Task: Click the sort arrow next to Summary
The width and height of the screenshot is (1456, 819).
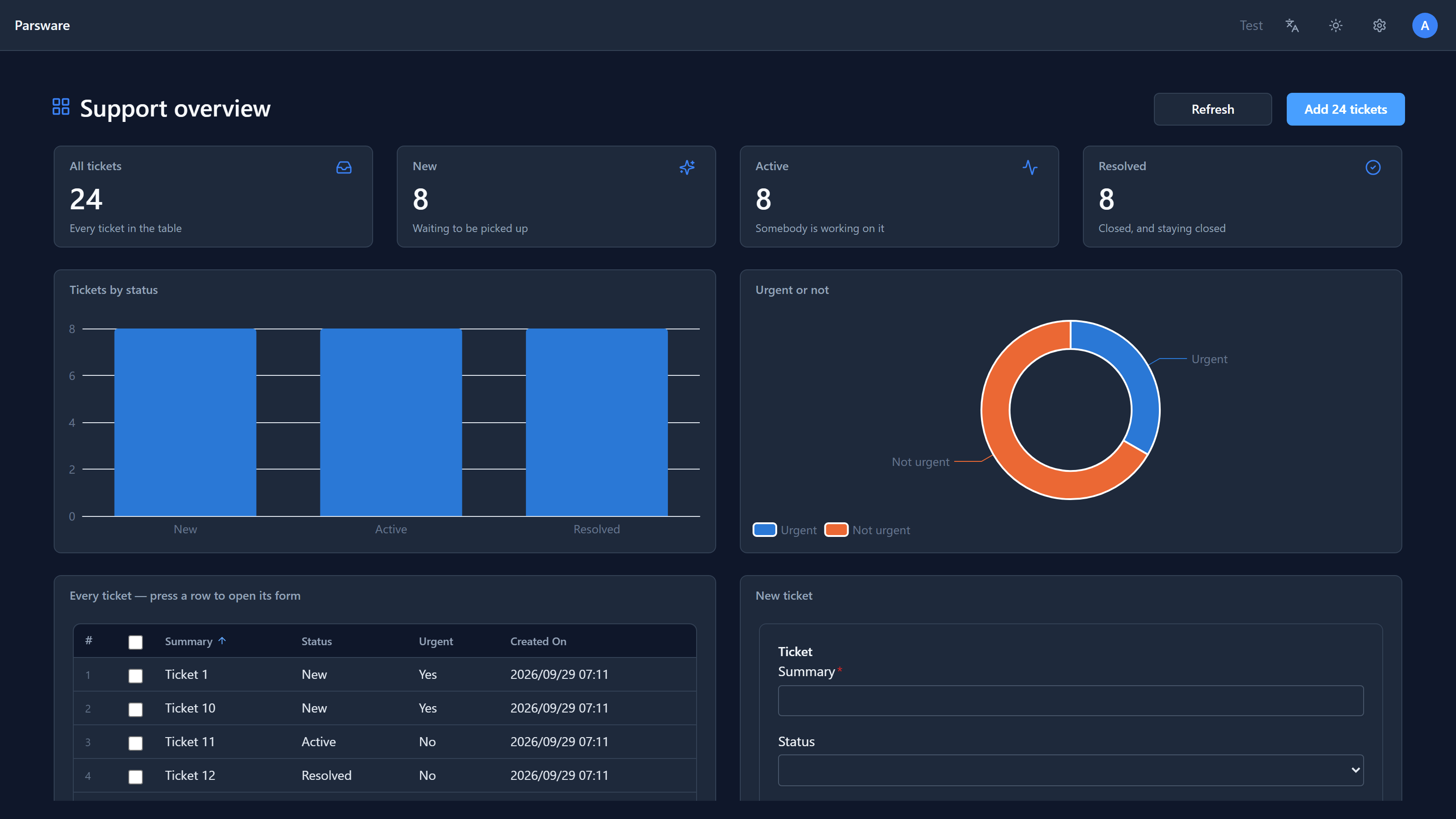Action: point(222,640)
